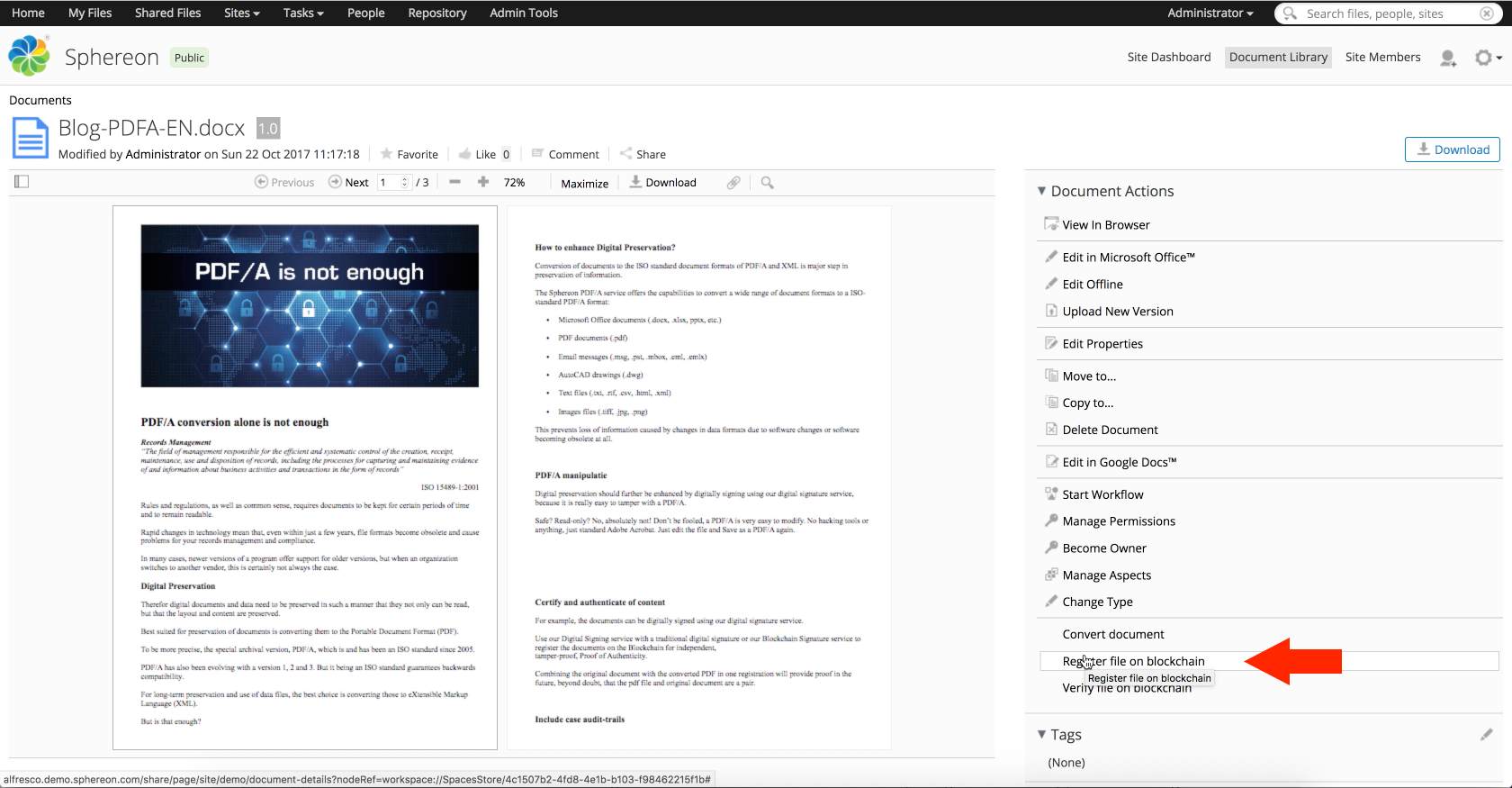Click the 1.0 version badge
This screenshot has width=1512, height=788.
[x=268, y=128]
